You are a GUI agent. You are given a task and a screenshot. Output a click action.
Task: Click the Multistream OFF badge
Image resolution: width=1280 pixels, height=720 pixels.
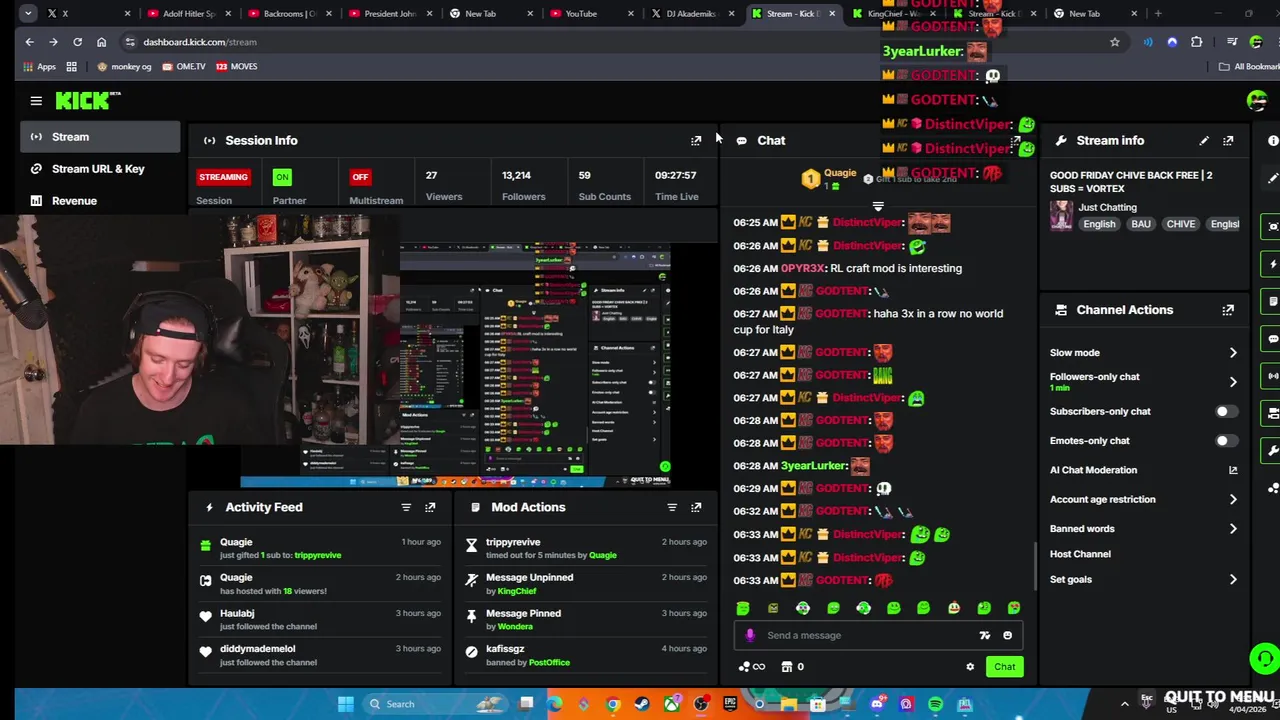[360, 177]
